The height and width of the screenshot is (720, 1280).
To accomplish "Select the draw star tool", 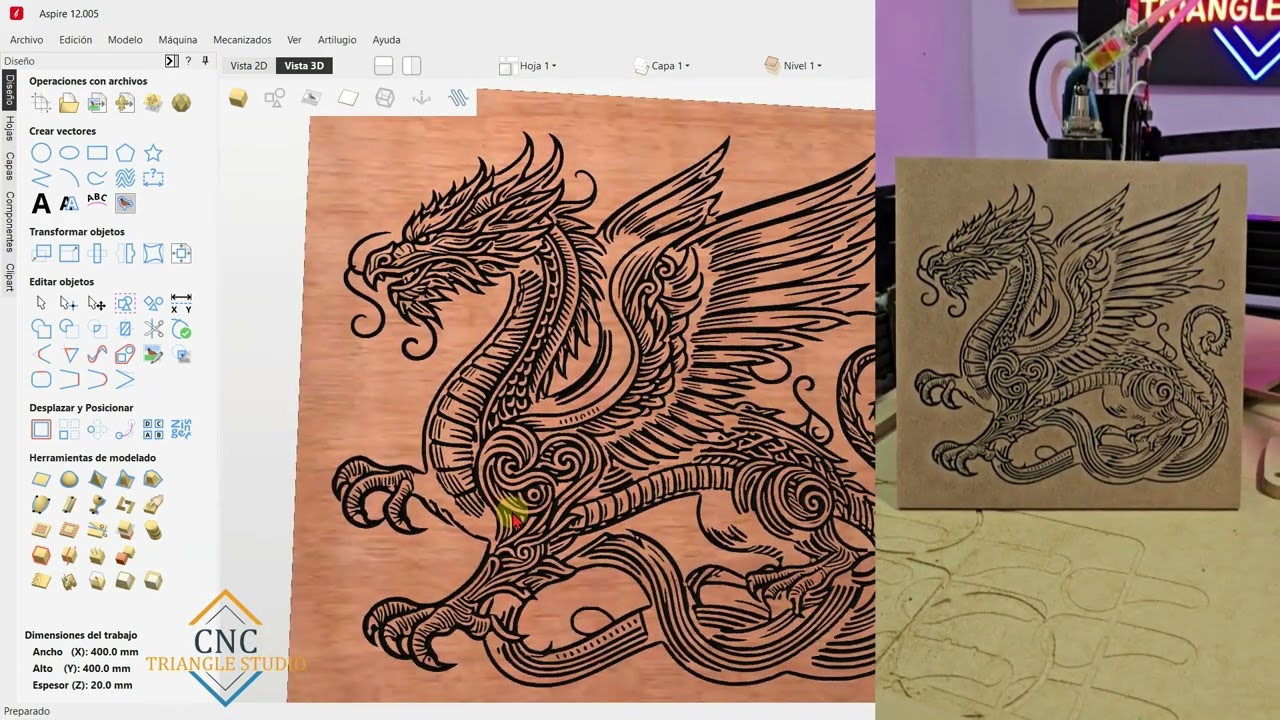I will point(153,153).
